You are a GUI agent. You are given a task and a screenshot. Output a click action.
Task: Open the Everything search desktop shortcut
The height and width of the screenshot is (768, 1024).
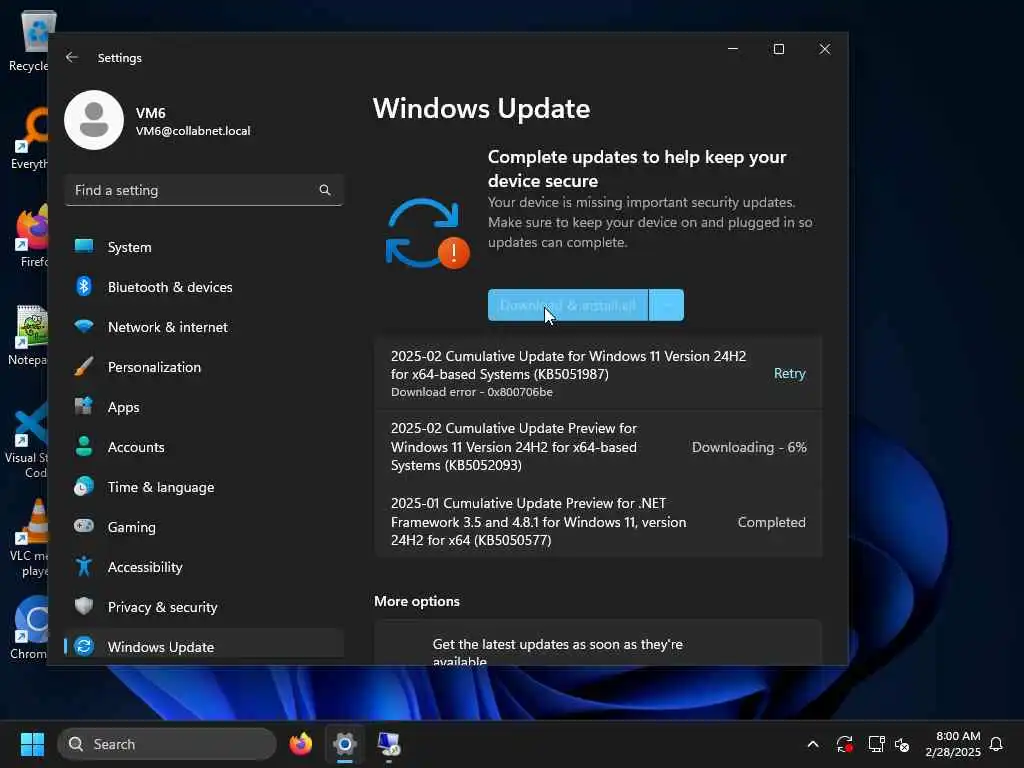point(29,138)
